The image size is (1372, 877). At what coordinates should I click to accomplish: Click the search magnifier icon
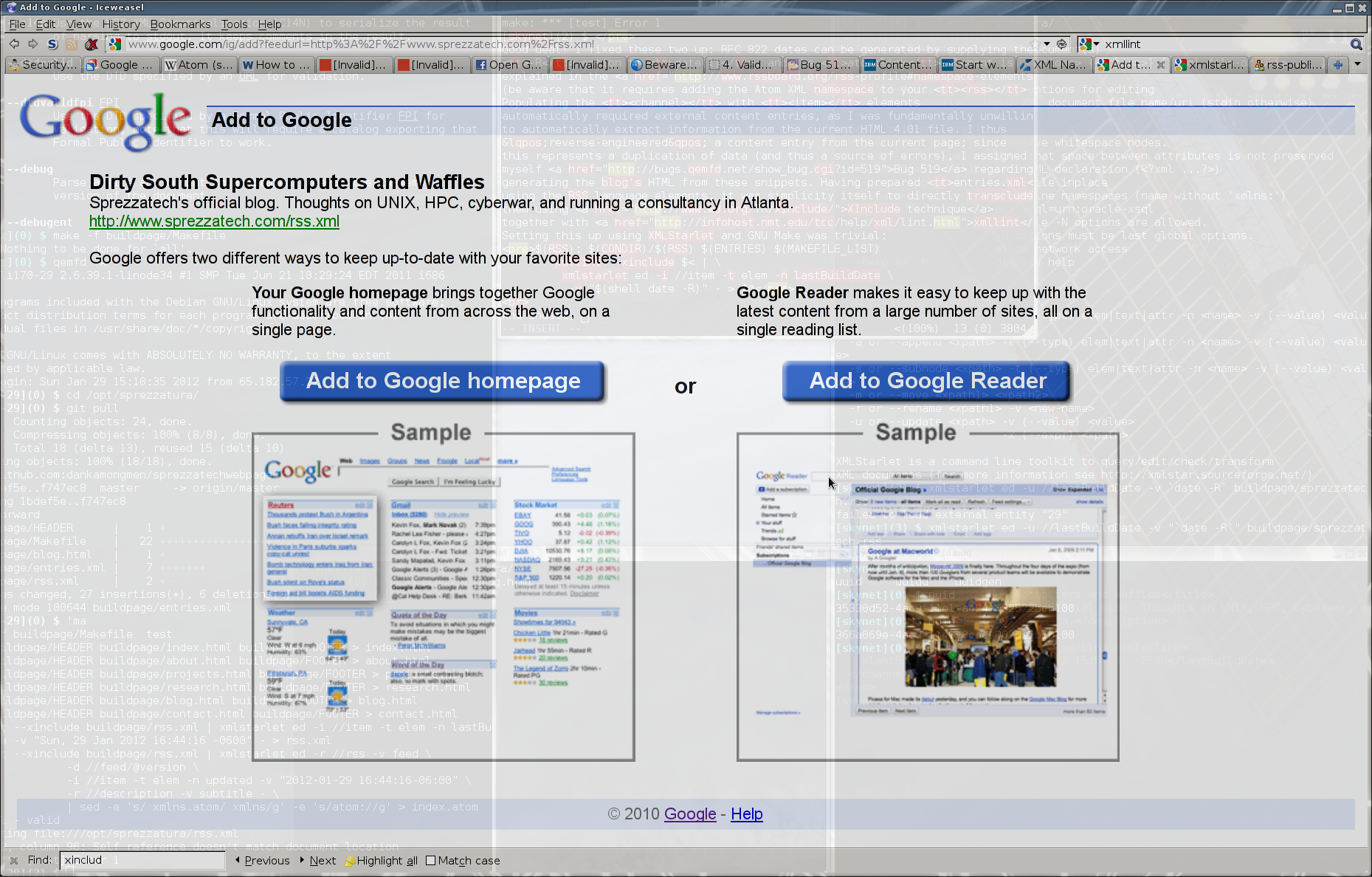coord(1356,44)
